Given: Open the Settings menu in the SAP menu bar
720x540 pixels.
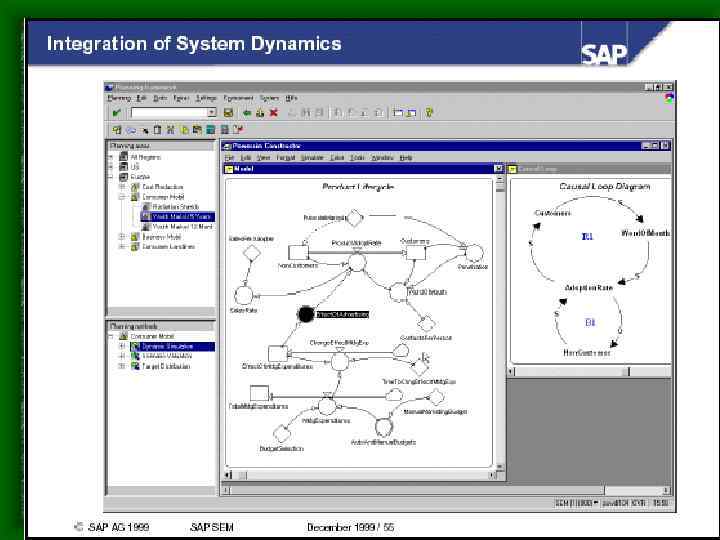Looking at the screenshot, I should 206,98.
